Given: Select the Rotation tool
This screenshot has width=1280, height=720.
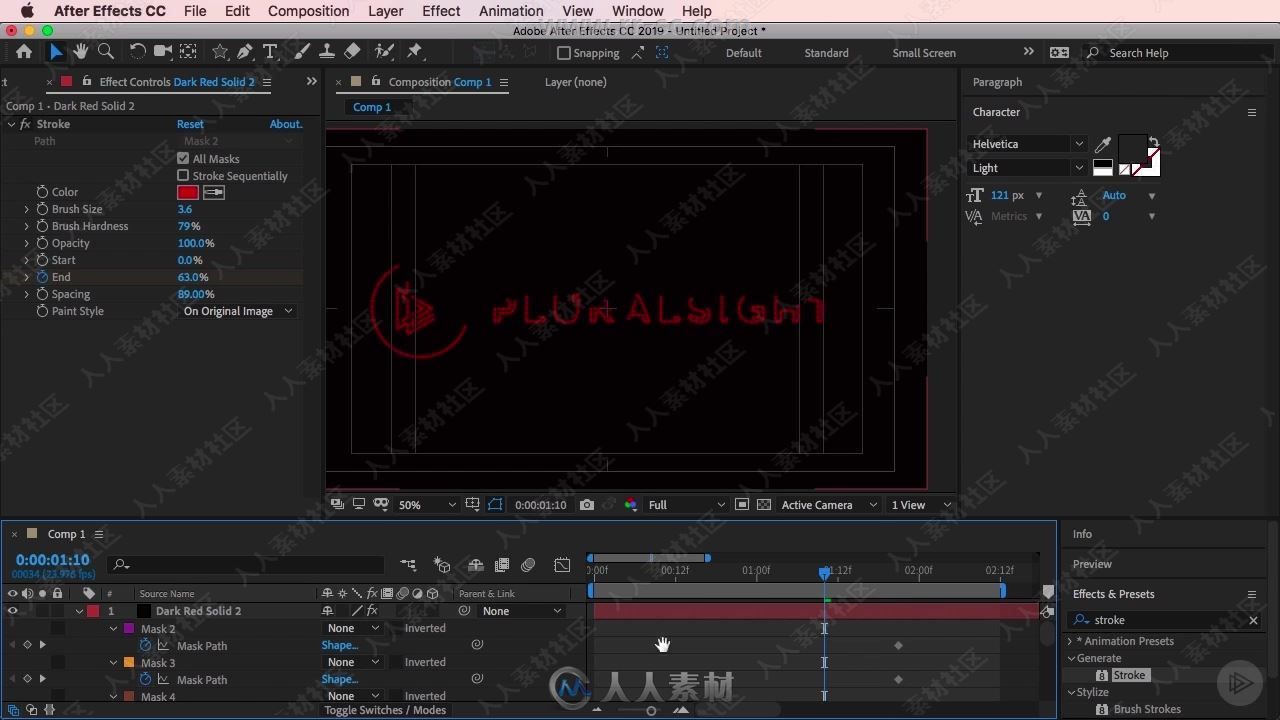Looking at the screenshot, I should pos(137,52).
